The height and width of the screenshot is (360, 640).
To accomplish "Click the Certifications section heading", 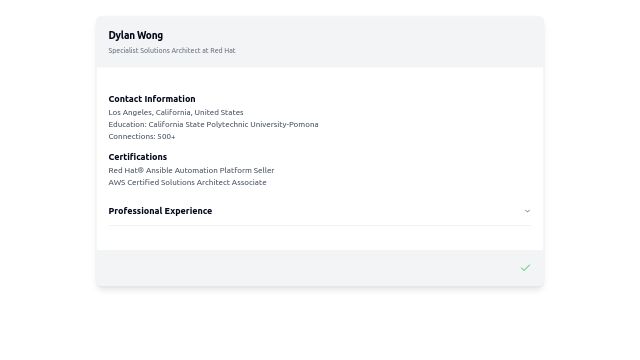I will coord(138,157).
